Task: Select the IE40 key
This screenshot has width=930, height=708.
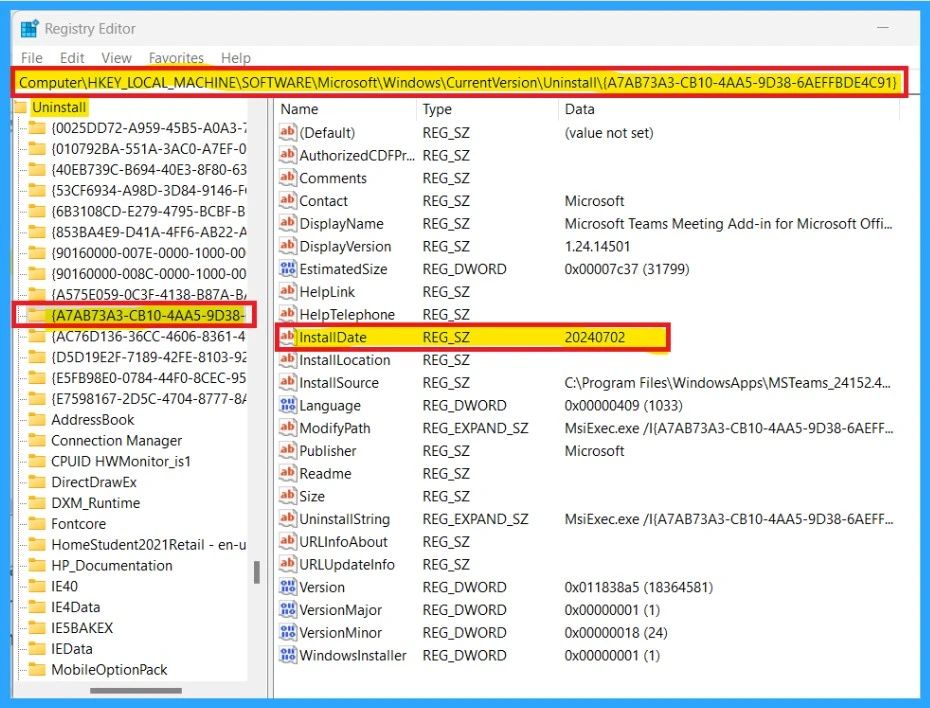Action: (x=64, y=586)
